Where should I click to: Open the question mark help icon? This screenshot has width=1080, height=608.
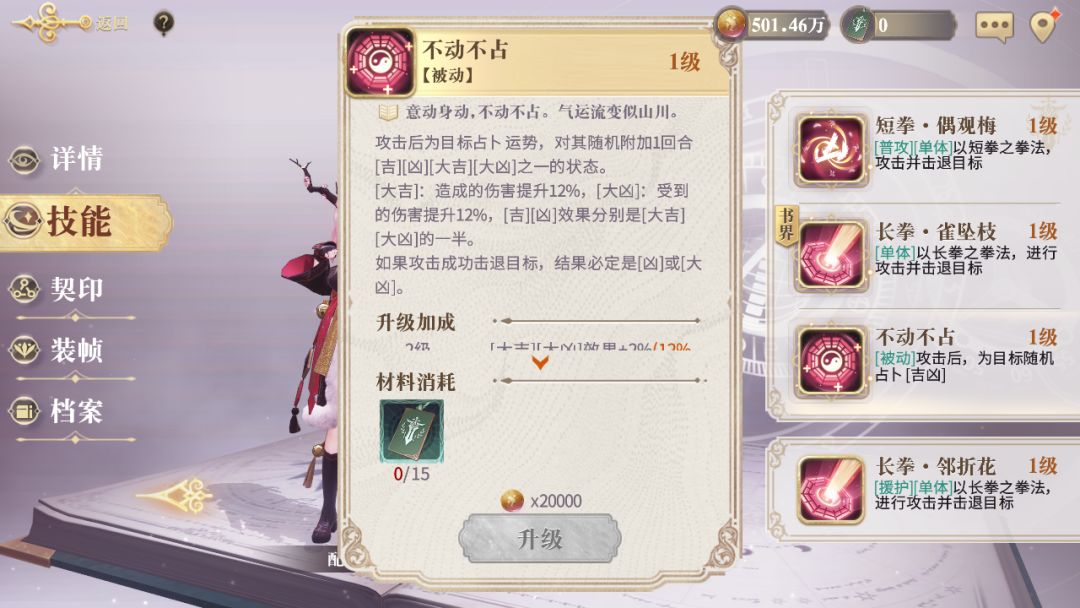tap(163, 23)
